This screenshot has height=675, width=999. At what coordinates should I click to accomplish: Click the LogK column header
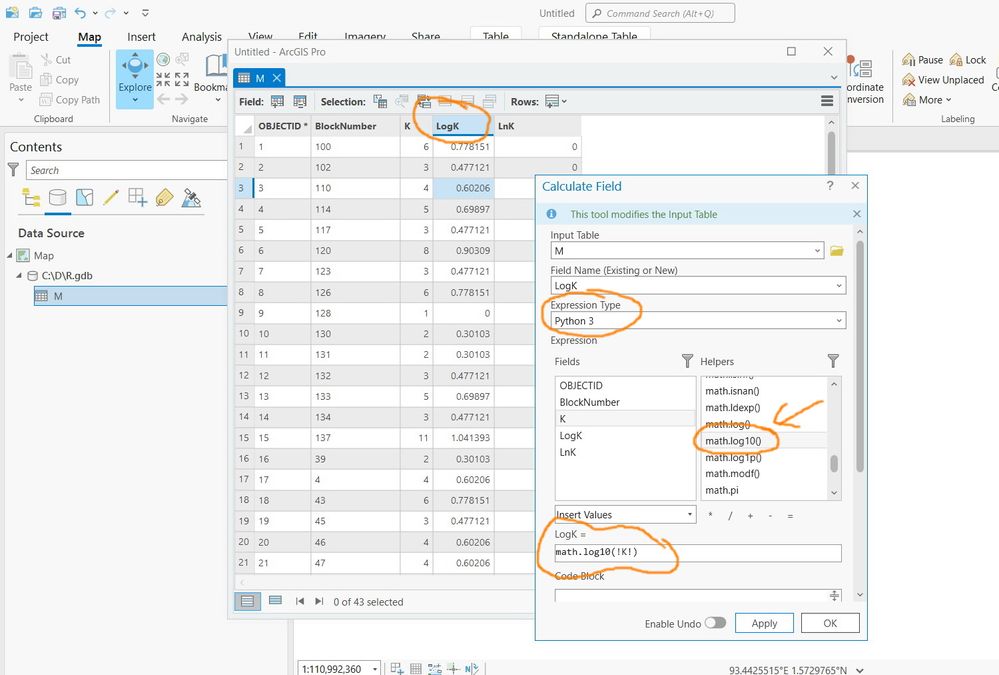point(463,126)
